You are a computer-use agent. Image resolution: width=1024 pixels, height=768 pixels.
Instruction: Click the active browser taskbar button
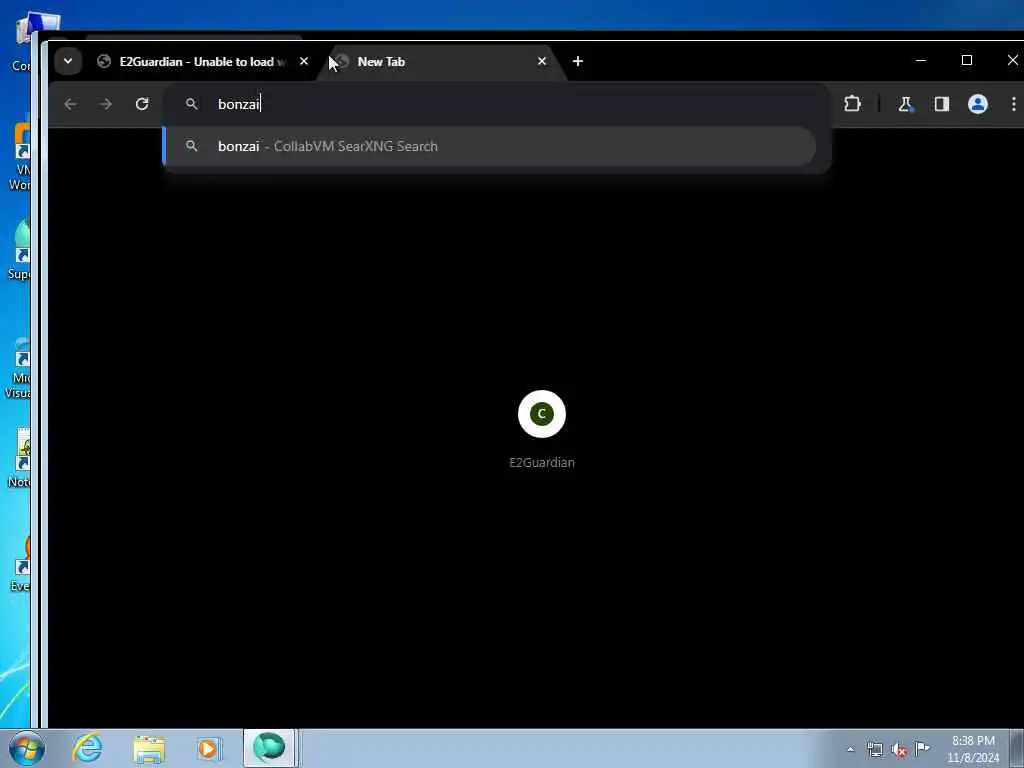[270, 748]
